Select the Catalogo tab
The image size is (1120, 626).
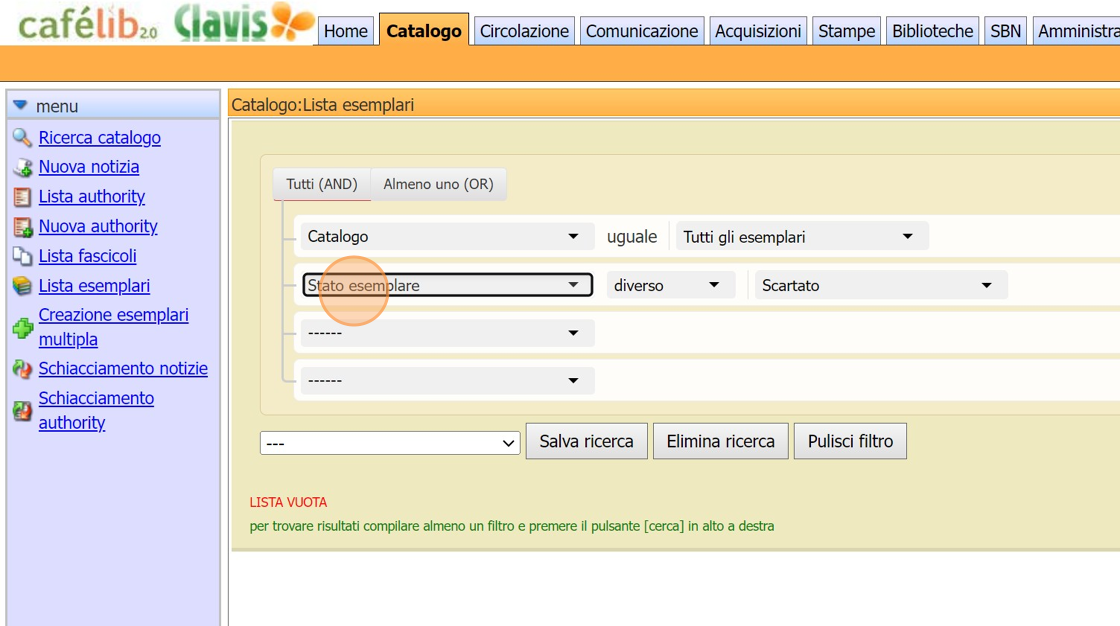pos(424,30)
